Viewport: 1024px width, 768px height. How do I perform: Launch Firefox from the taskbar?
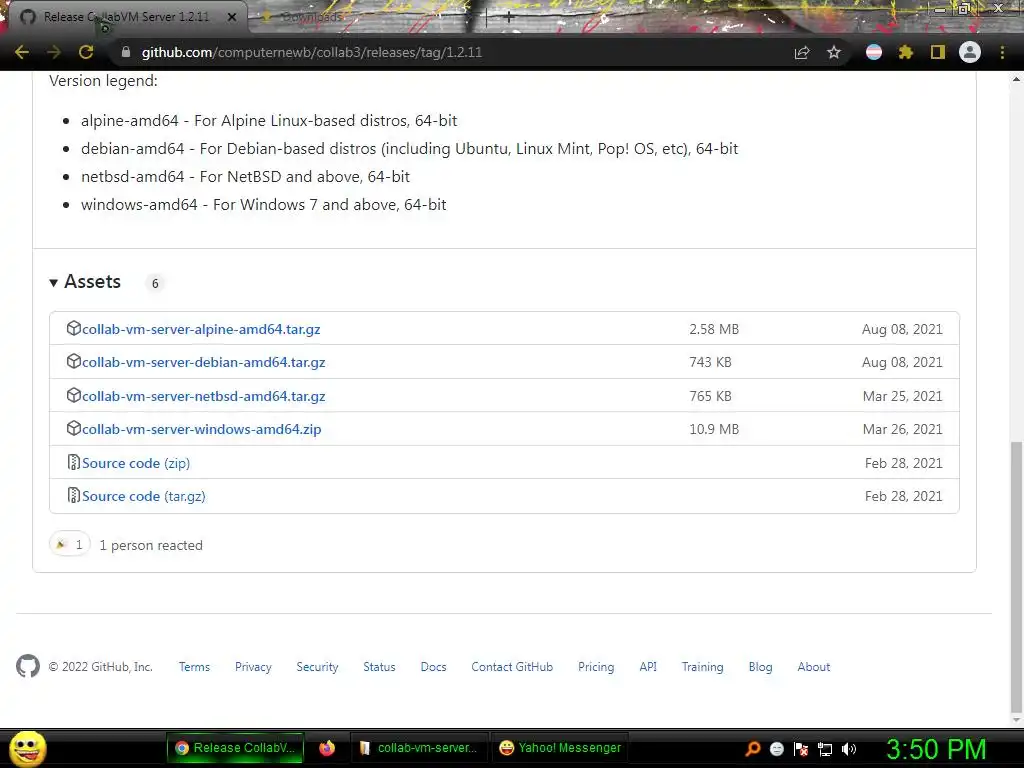click(x=327, y=748)
